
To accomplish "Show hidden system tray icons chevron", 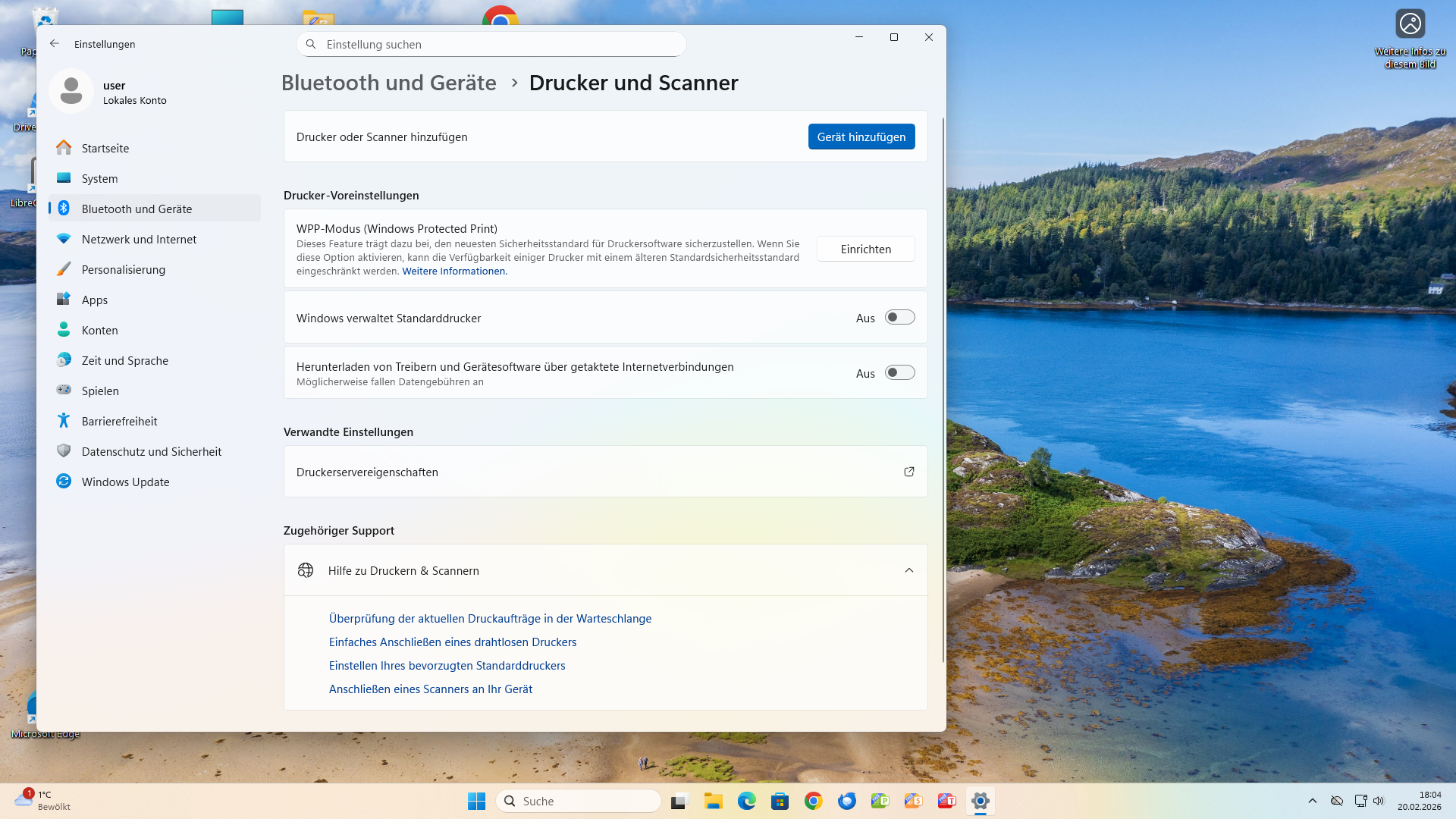I will coord(1312,801).
